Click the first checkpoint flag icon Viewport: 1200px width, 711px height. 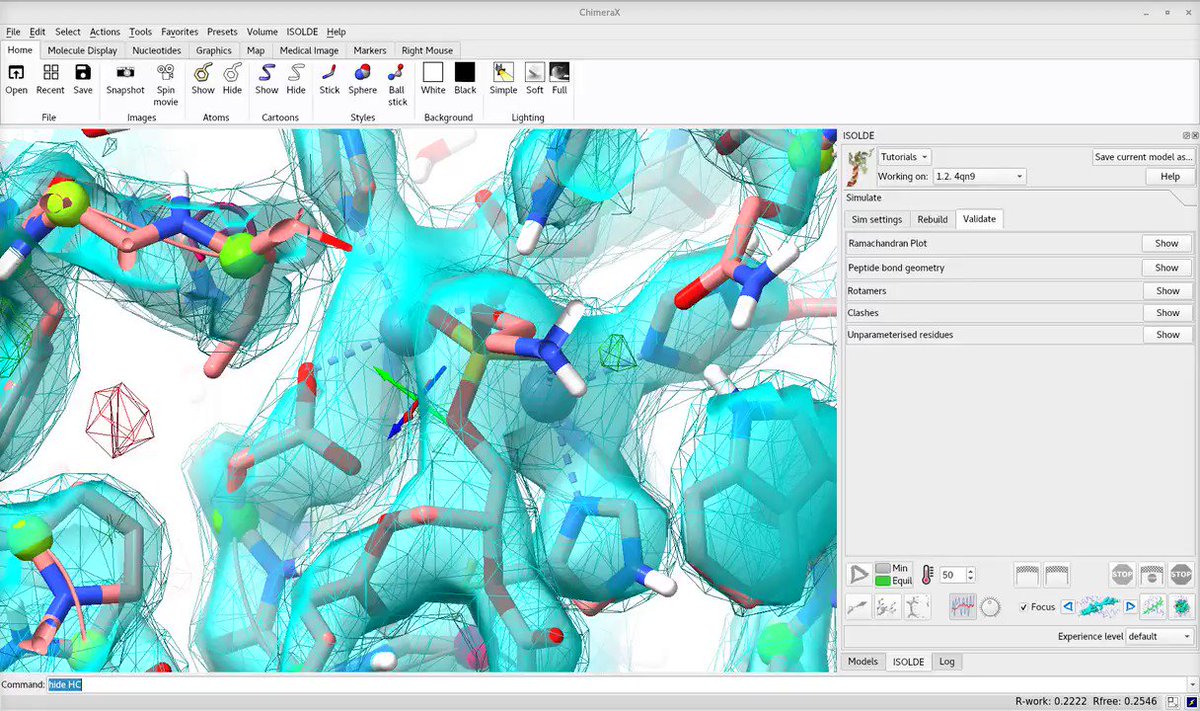pyautogui.click(x=1027, y=575)
